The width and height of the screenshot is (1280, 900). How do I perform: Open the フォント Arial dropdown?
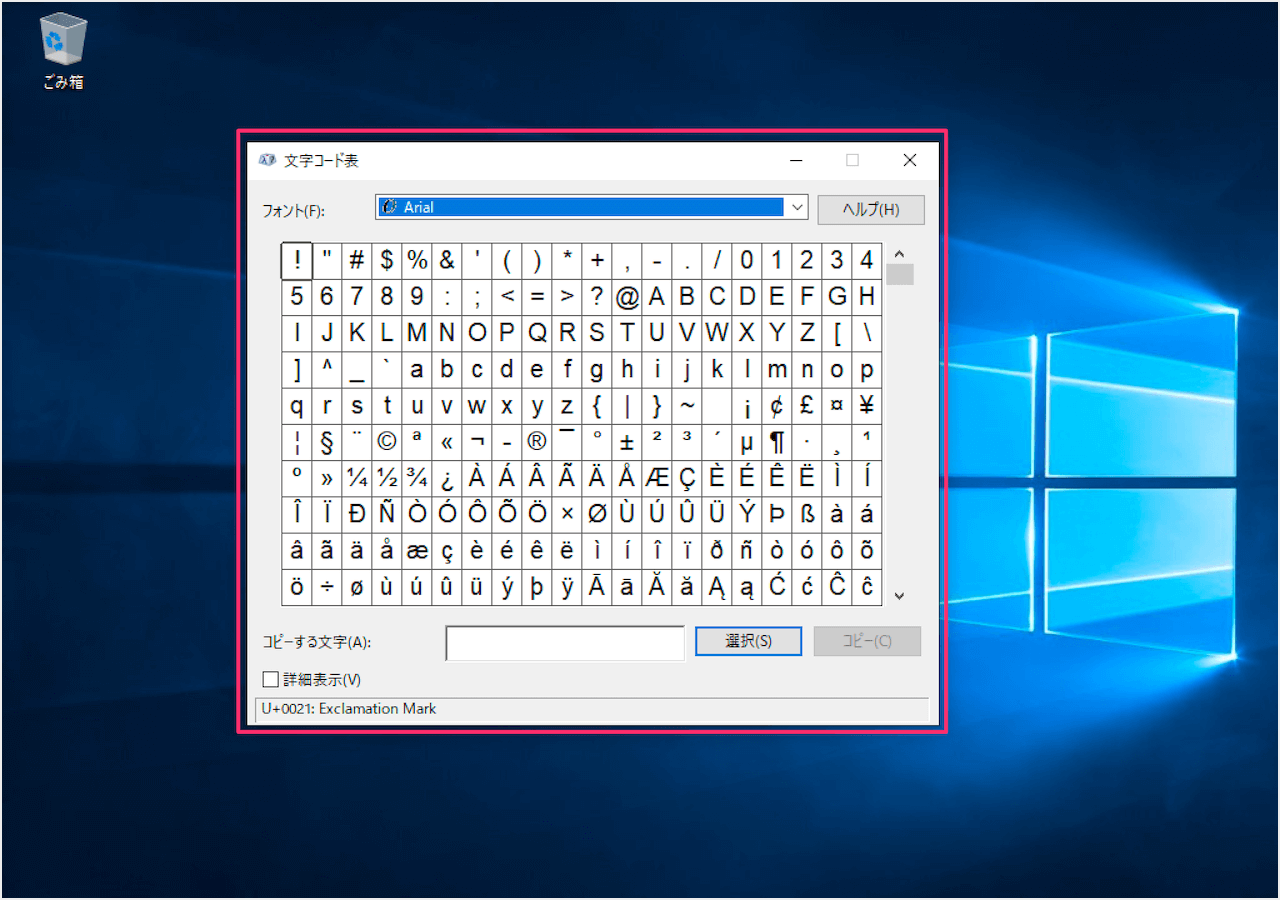tap(592, 207)
